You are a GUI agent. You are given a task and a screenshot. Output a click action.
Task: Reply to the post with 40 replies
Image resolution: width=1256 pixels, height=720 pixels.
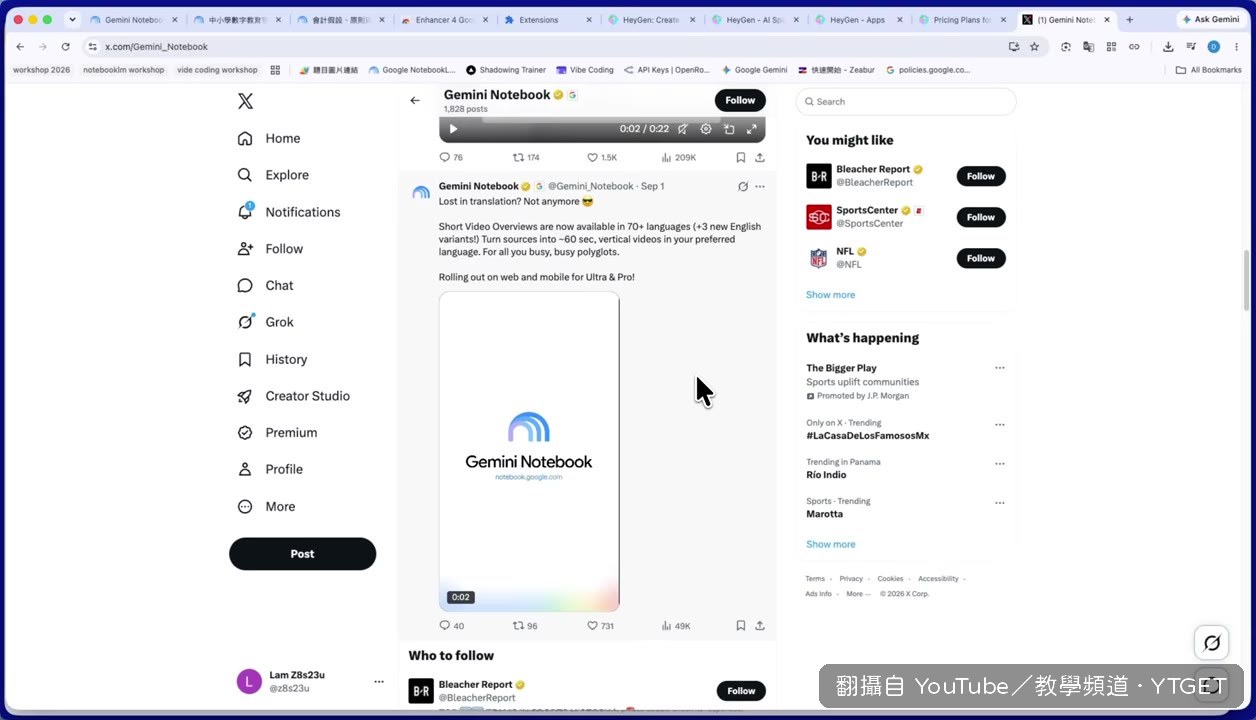[x=451, y=626]
